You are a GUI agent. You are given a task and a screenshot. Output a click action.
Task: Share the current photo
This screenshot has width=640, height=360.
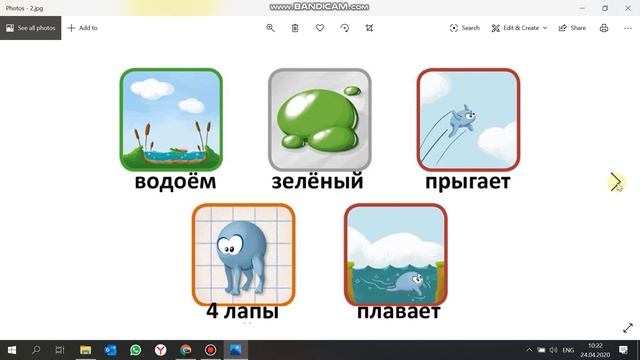[x=572, y=28]
